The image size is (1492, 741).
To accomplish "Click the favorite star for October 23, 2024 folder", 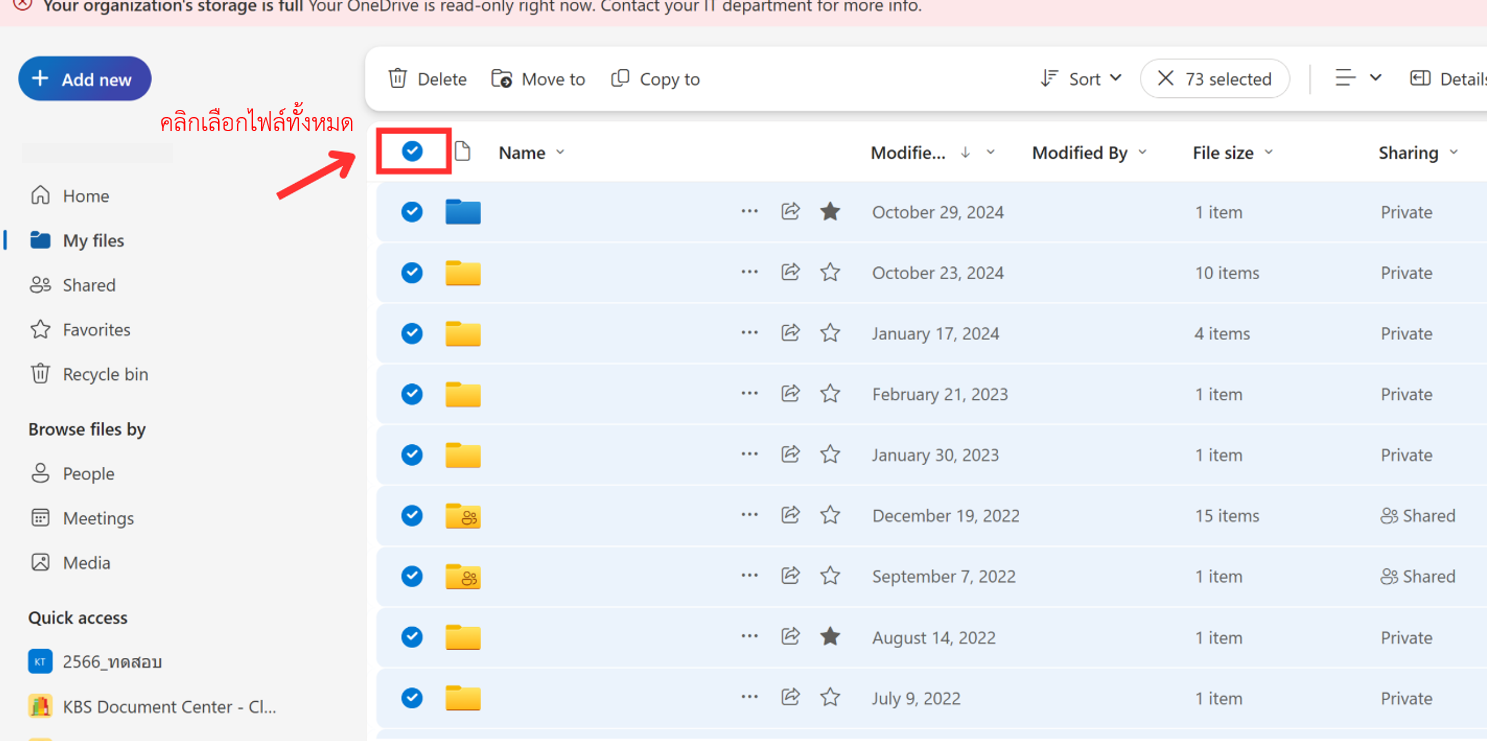I will click(x=830, y=272).
